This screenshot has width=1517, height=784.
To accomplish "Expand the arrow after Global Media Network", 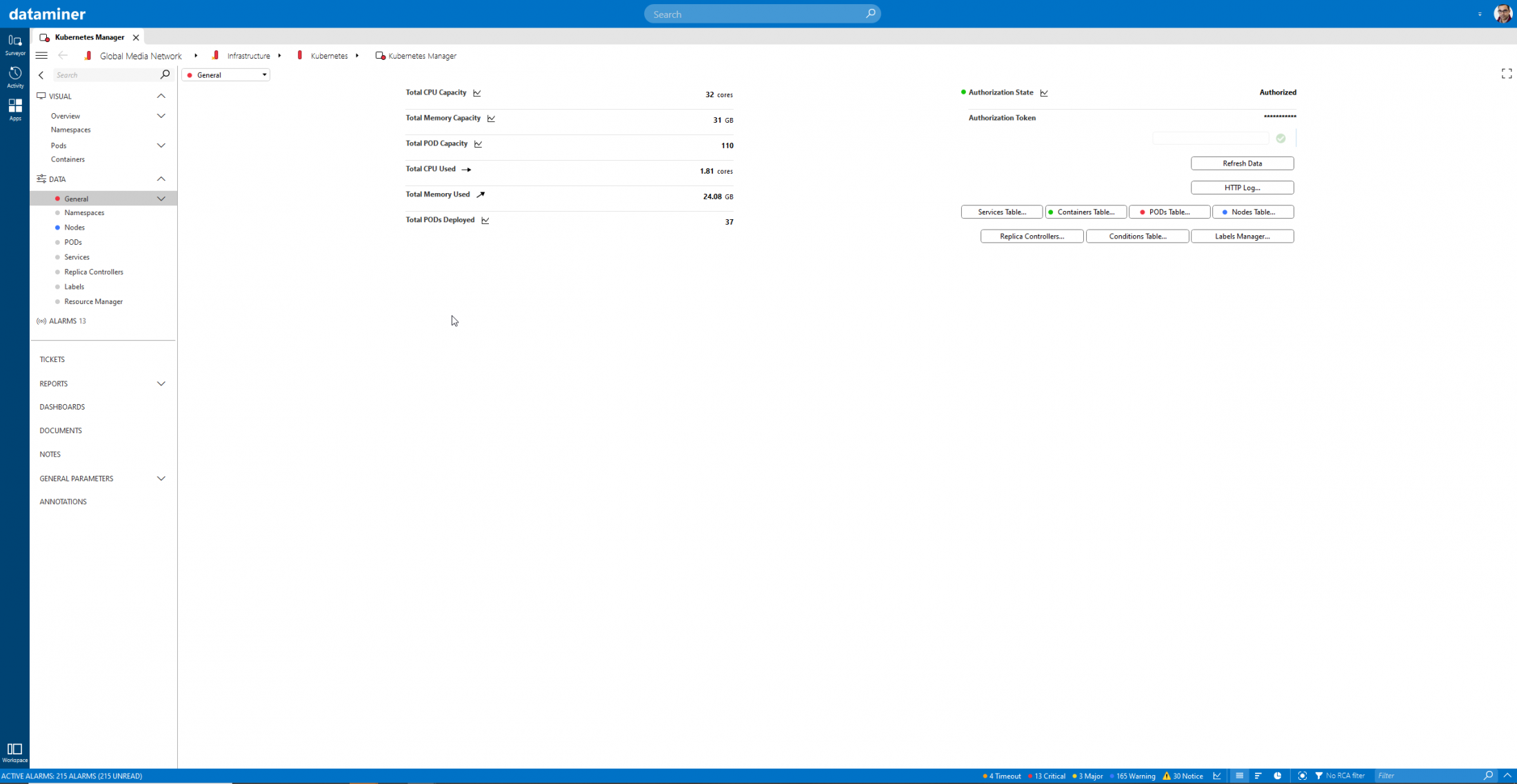I will pos(196,56).
